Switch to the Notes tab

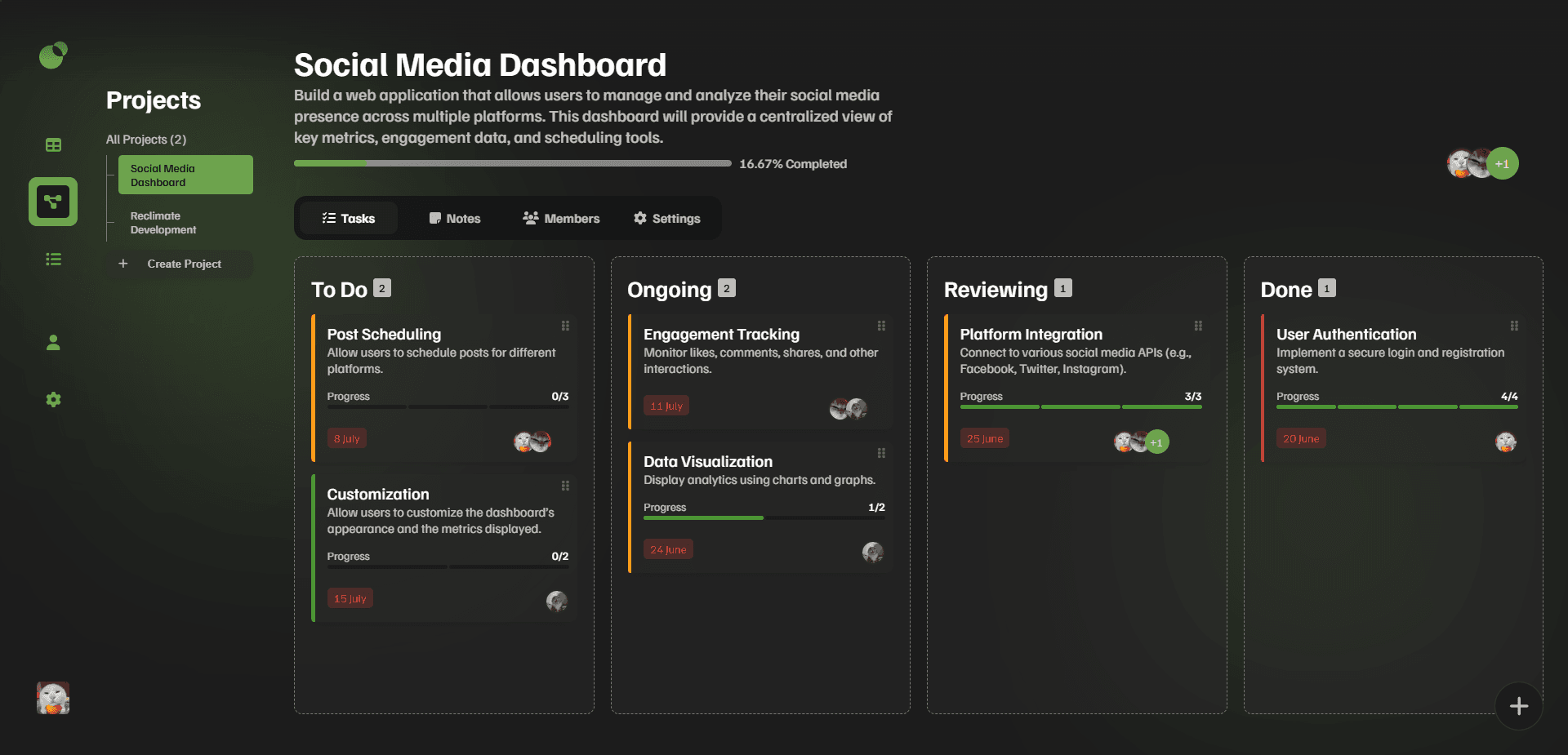pos(455,218)
